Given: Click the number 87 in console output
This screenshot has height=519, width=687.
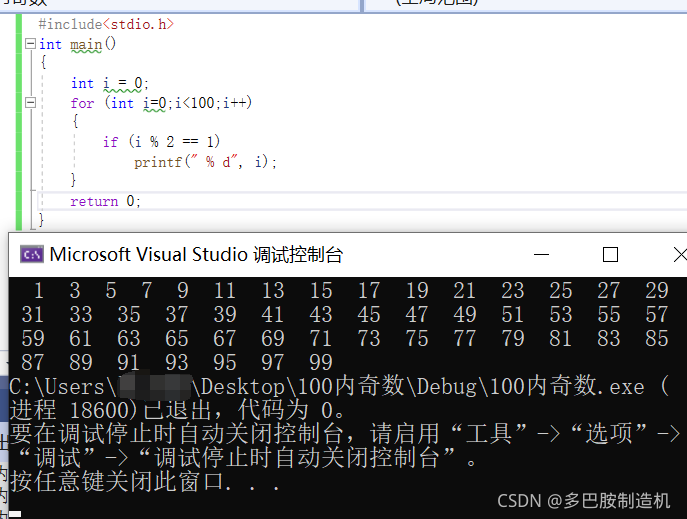Looking at the screenshot, I should coord(33,363).
